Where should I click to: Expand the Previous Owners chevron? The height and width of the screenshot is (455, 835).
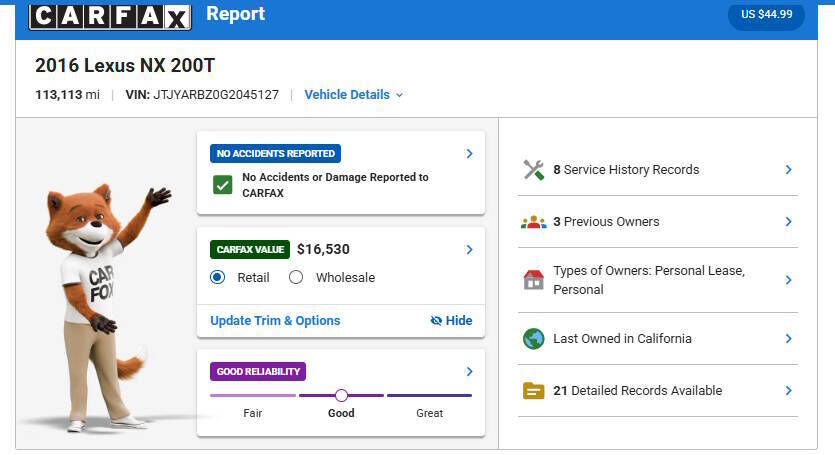point(789,222)
